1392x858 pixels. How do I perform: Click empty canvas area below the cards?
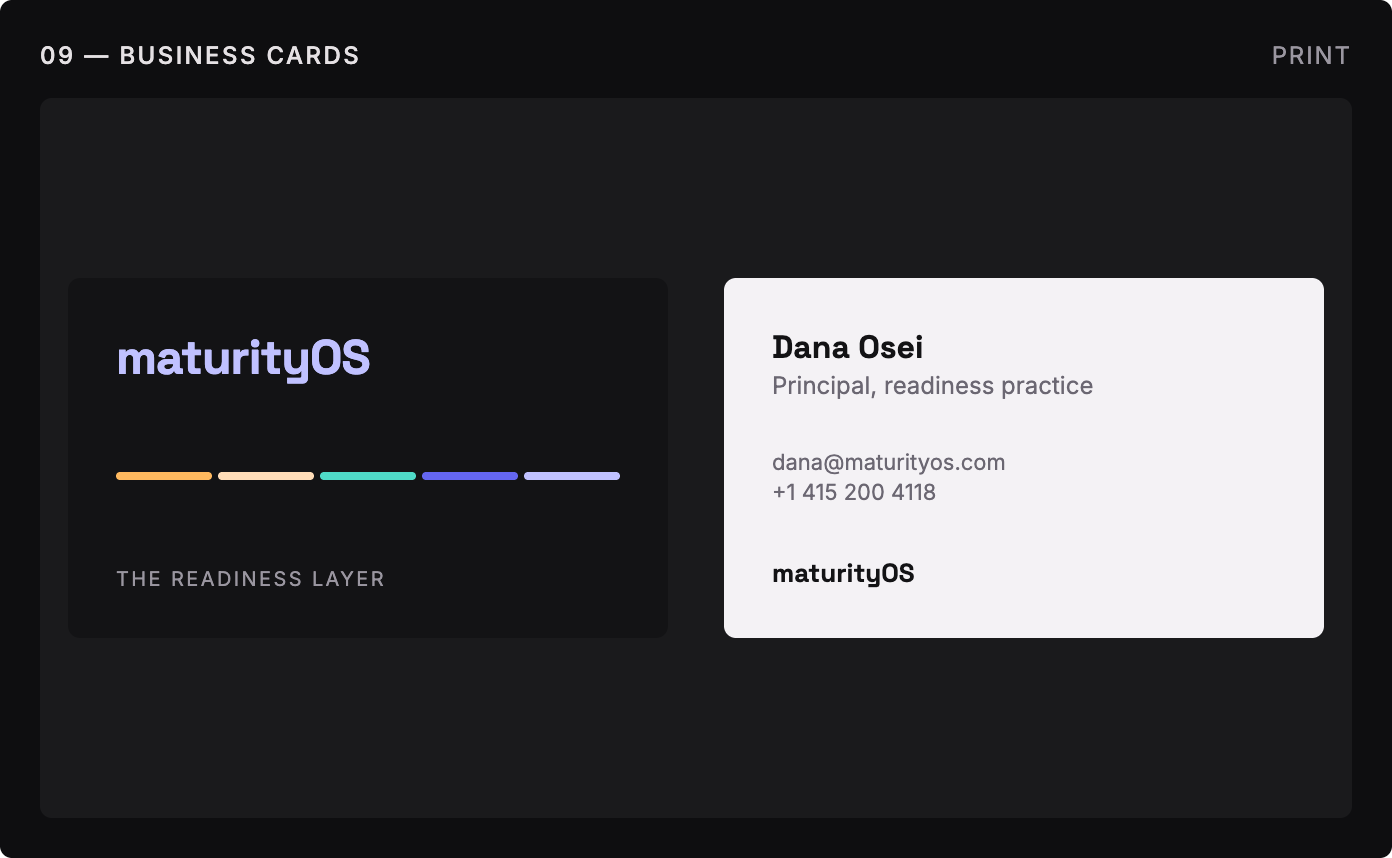pos(696,728)
